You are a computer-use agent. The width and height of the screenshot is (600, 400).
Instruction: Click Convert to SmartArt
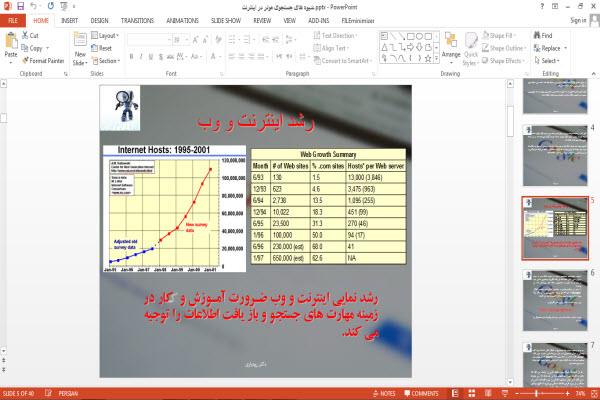[343, 61]
